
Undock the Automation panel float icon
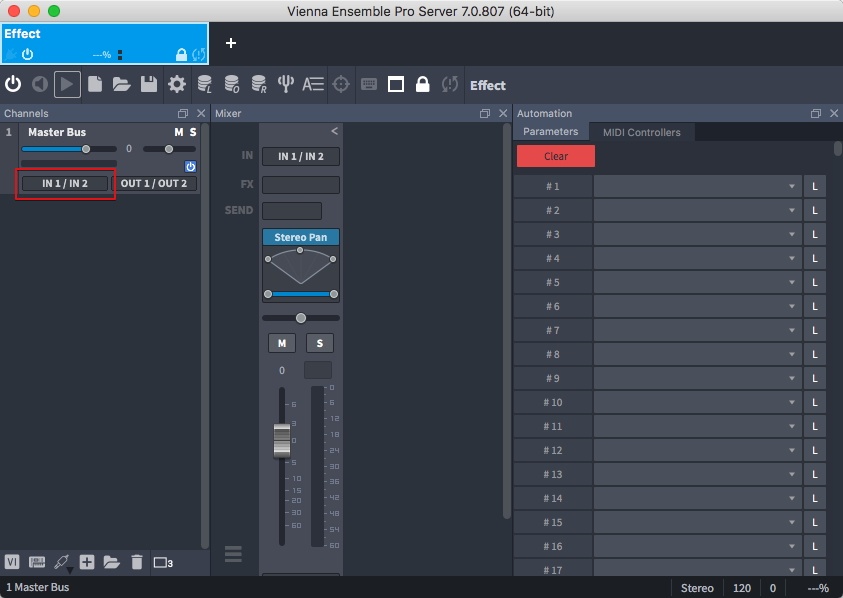click(816, 113)
